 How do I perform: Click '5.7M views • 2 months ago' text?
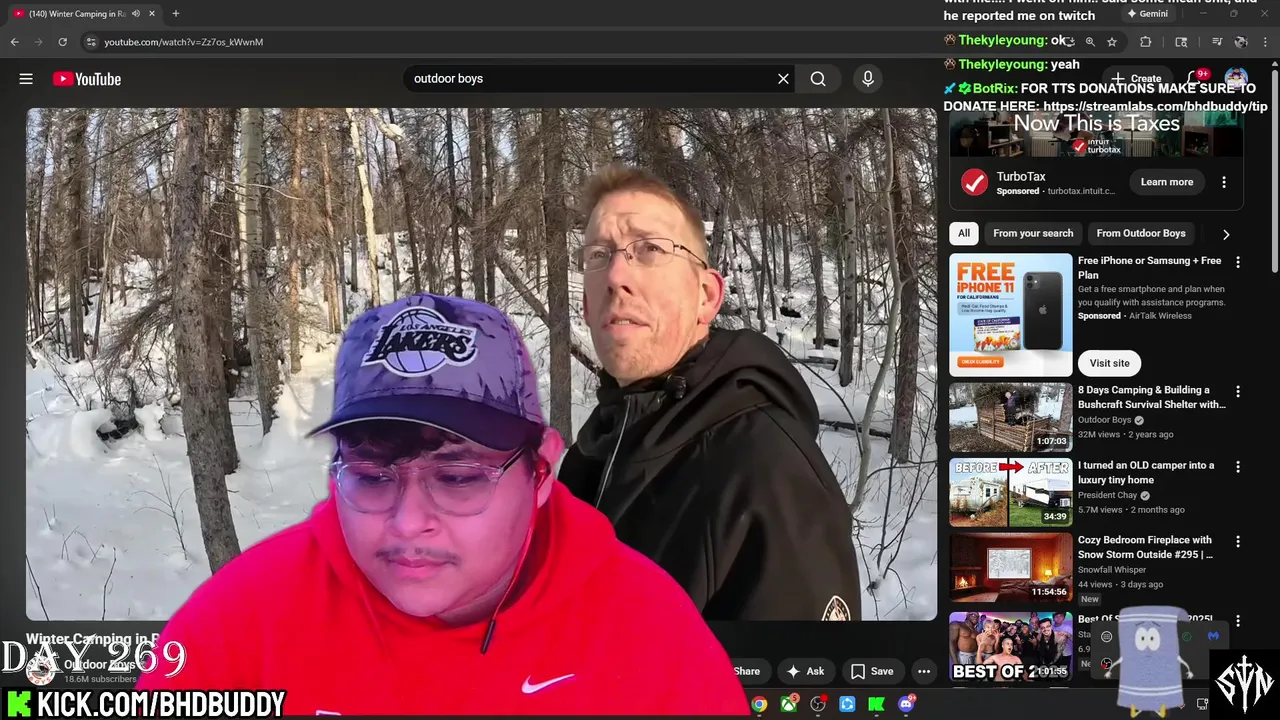coord(1131,510)
